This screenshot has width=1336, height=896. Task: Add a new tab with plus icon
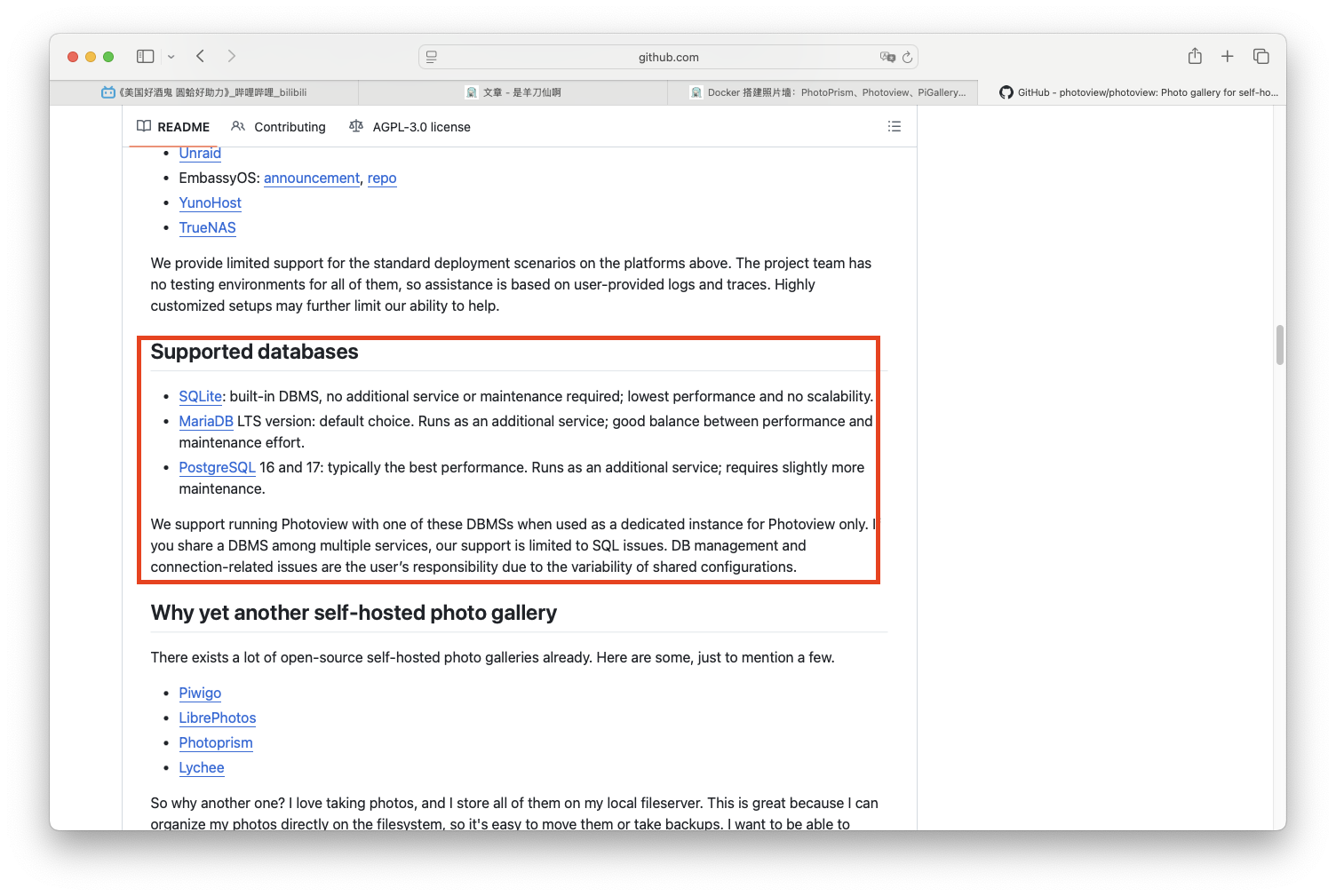point(1227,56)
